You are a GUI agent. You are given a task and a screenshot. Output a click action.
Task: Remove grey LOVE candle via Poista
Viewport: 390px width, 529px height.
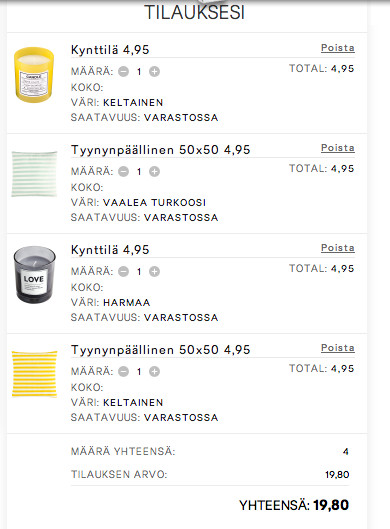point(338,248)
